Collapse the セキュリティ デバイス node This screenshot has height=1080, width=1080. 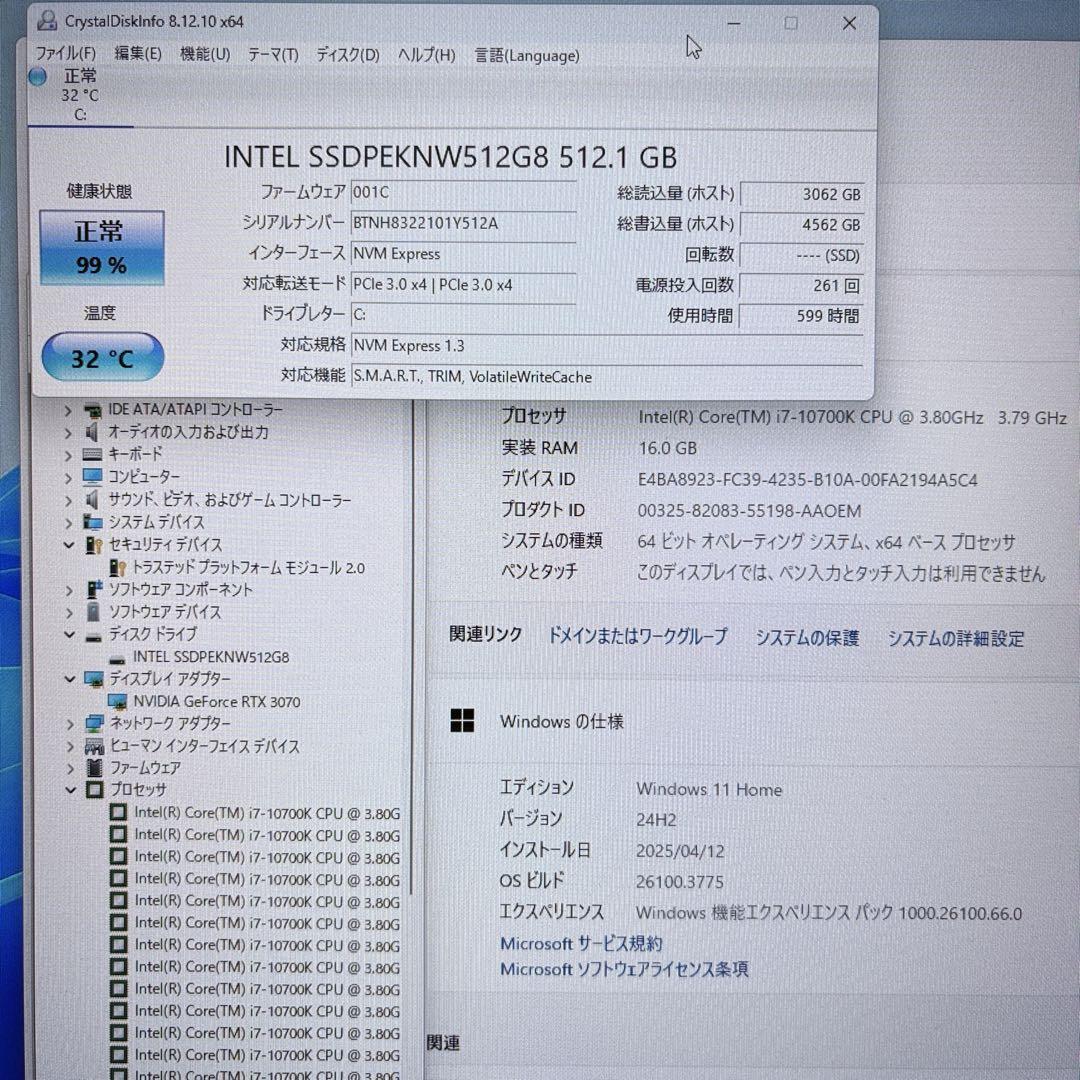tap(69, 545)
